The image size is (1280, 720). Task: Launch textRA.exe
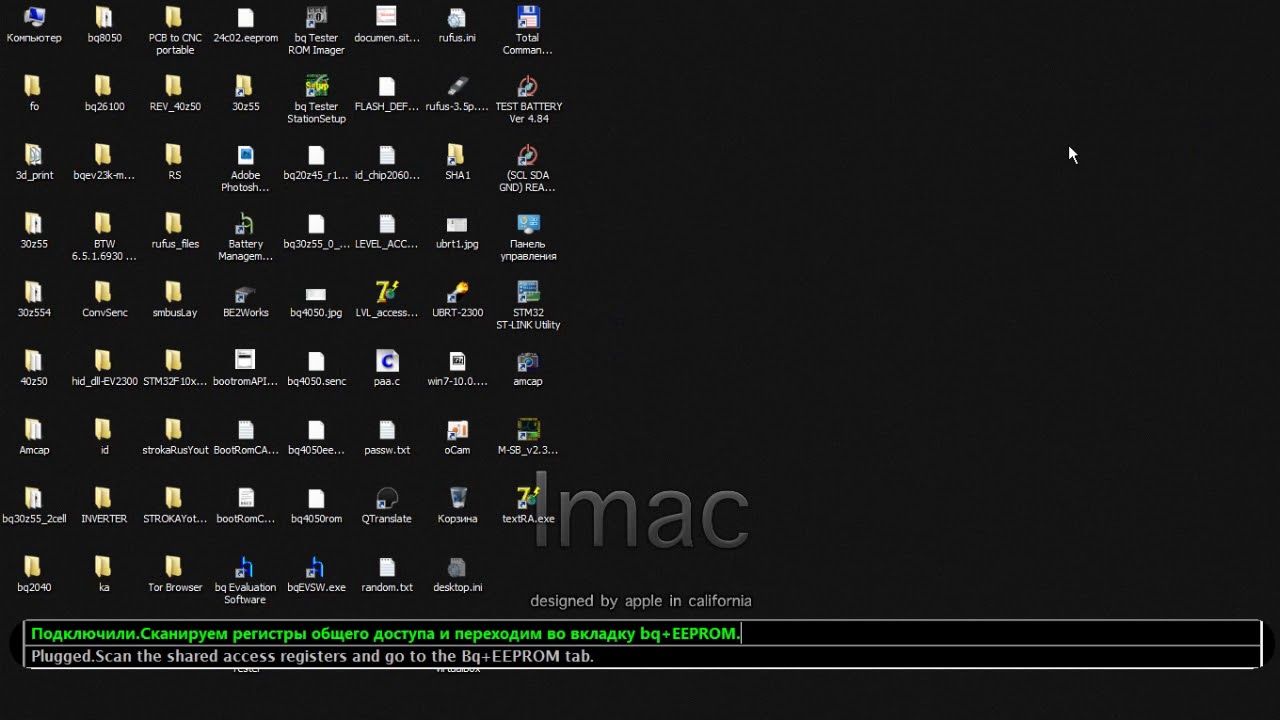(x=528, y=506)
